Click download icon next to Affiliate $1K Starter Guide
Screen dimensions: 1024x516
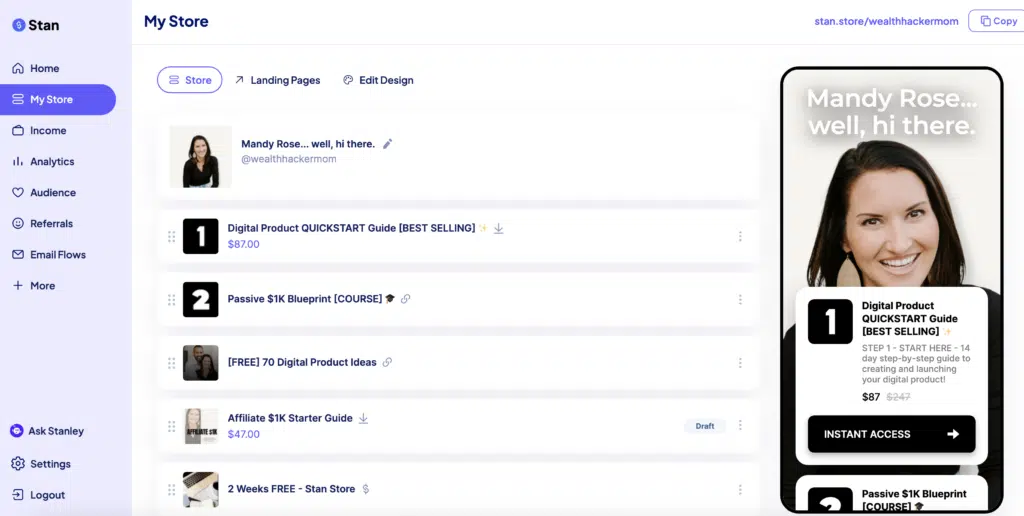(363, 418)
